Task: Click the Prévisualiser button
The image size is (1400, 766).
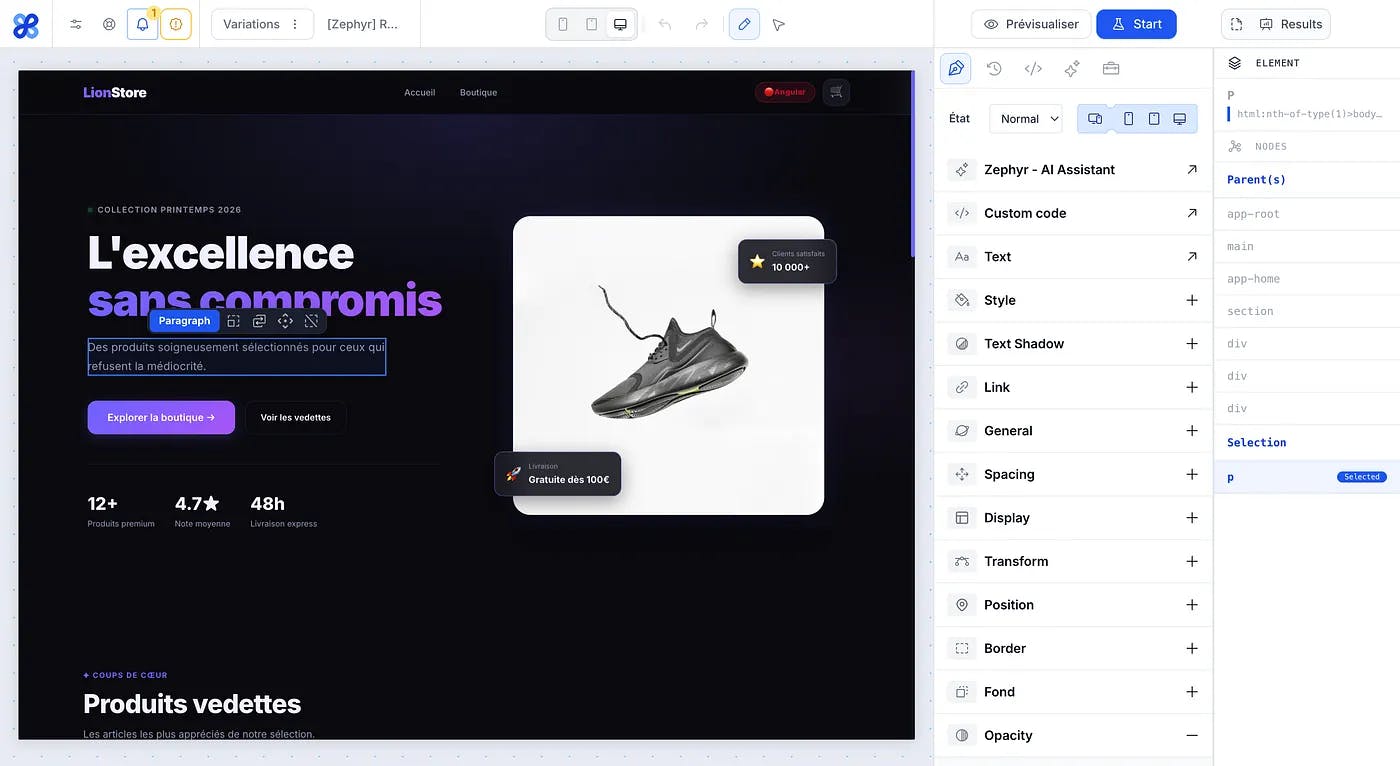Action: (x=1031, y=24)
